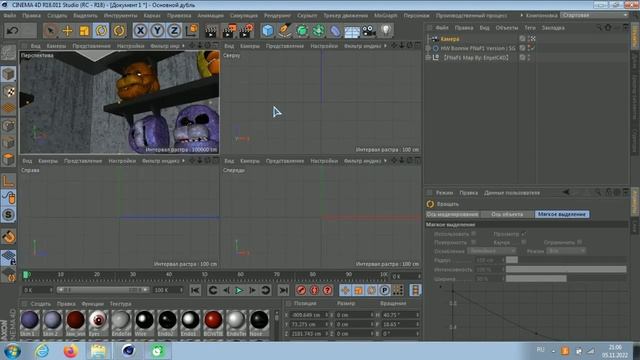640x360 pixels.
Task: Open the Теги menu in object manager
Action: tap(530, 28)
